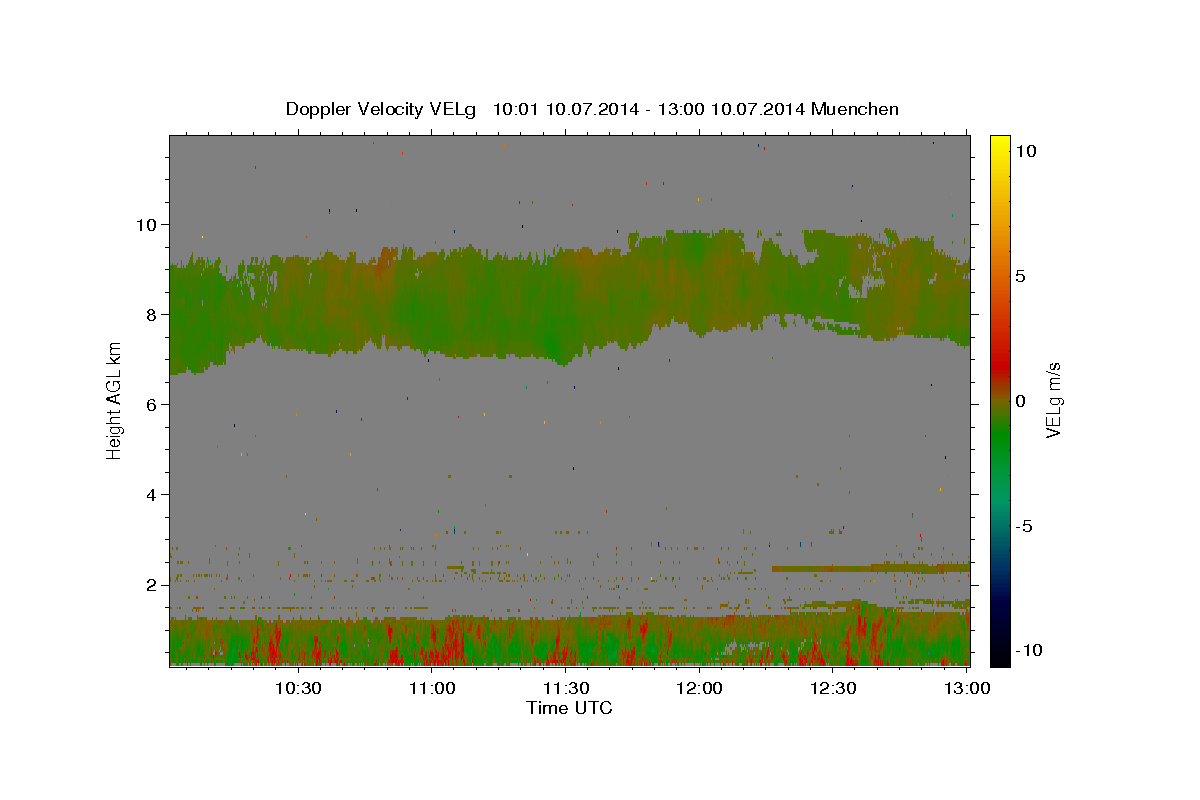Viewport: 1200px width, 800px height.
Task: Click the boundary layer echoes below 1 km
Action: point(569,642)
